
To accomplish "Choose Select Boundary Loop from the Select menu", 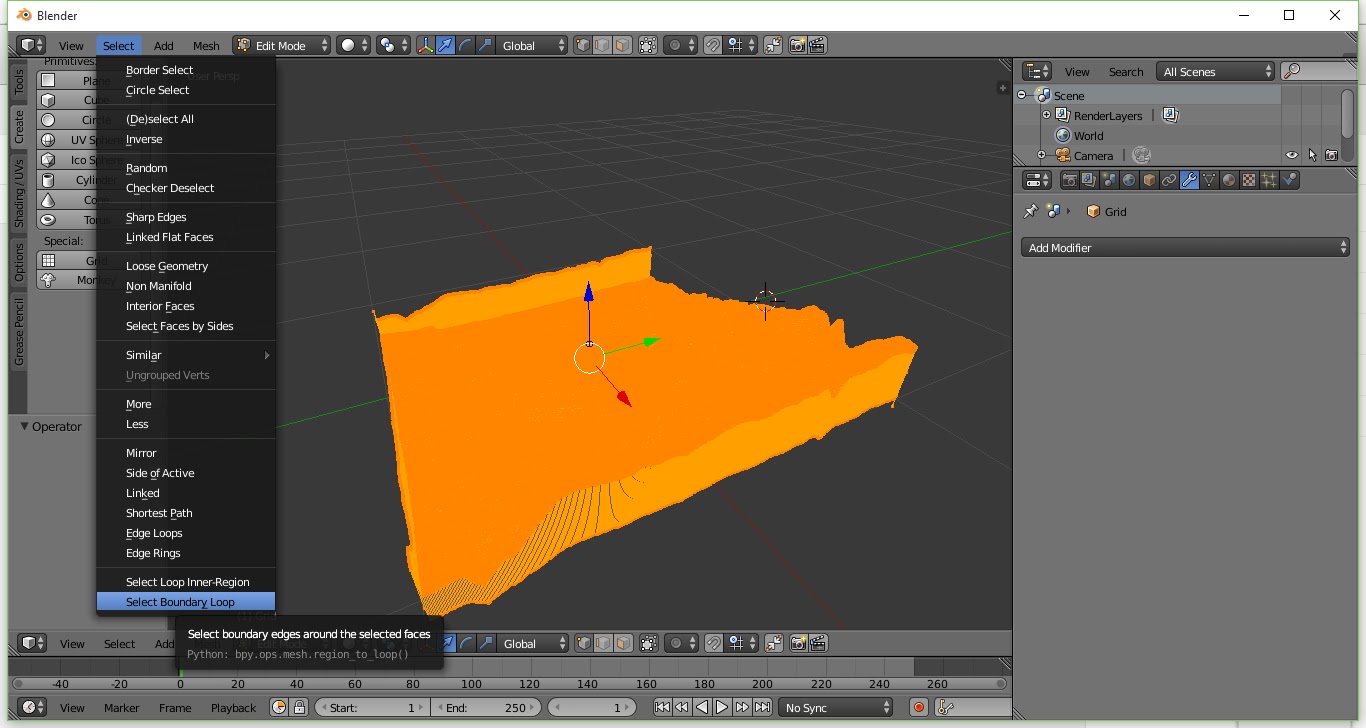I will tap(186, 602).
